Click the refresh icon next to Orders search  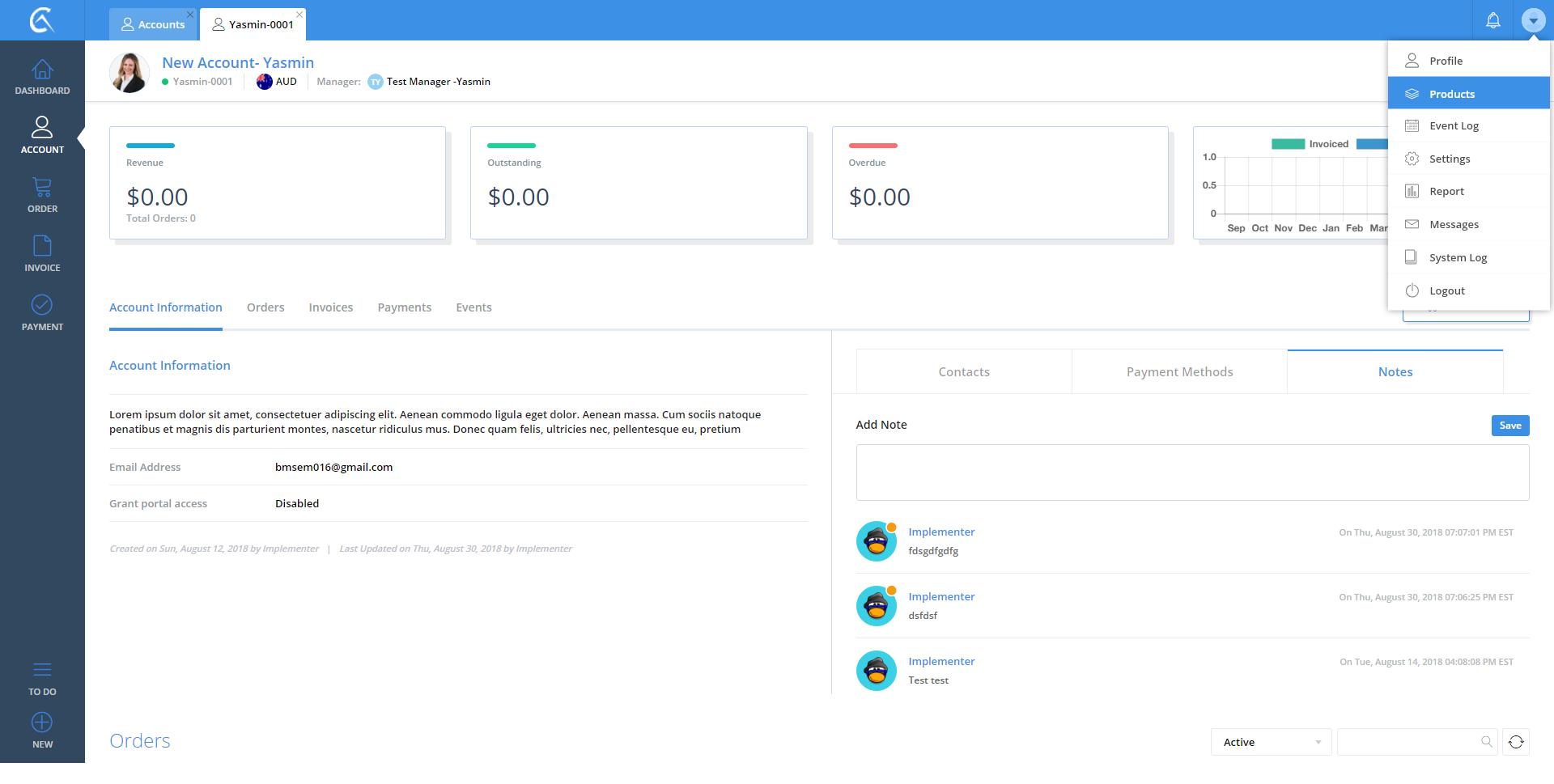(1516, 742)
